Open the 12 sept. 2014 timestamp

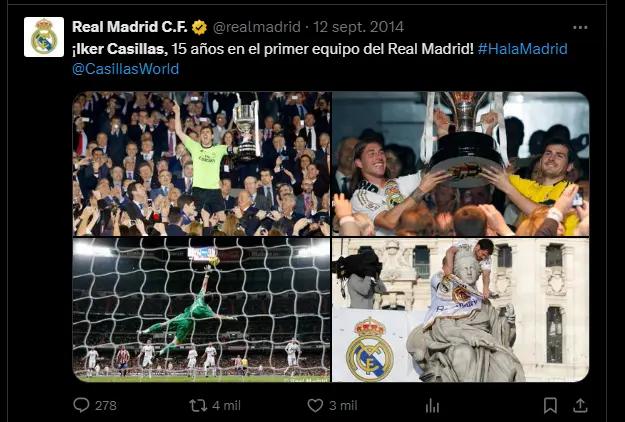pos(358,27)
